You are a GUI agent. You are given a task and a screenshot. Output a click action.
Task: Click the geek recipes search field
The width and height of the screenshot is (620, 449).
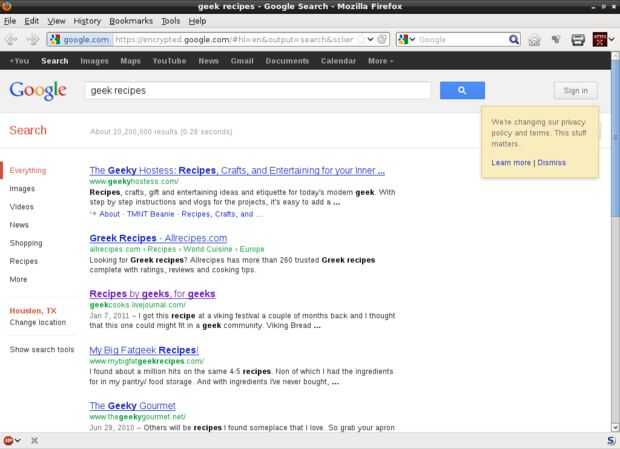pos(258,91)
